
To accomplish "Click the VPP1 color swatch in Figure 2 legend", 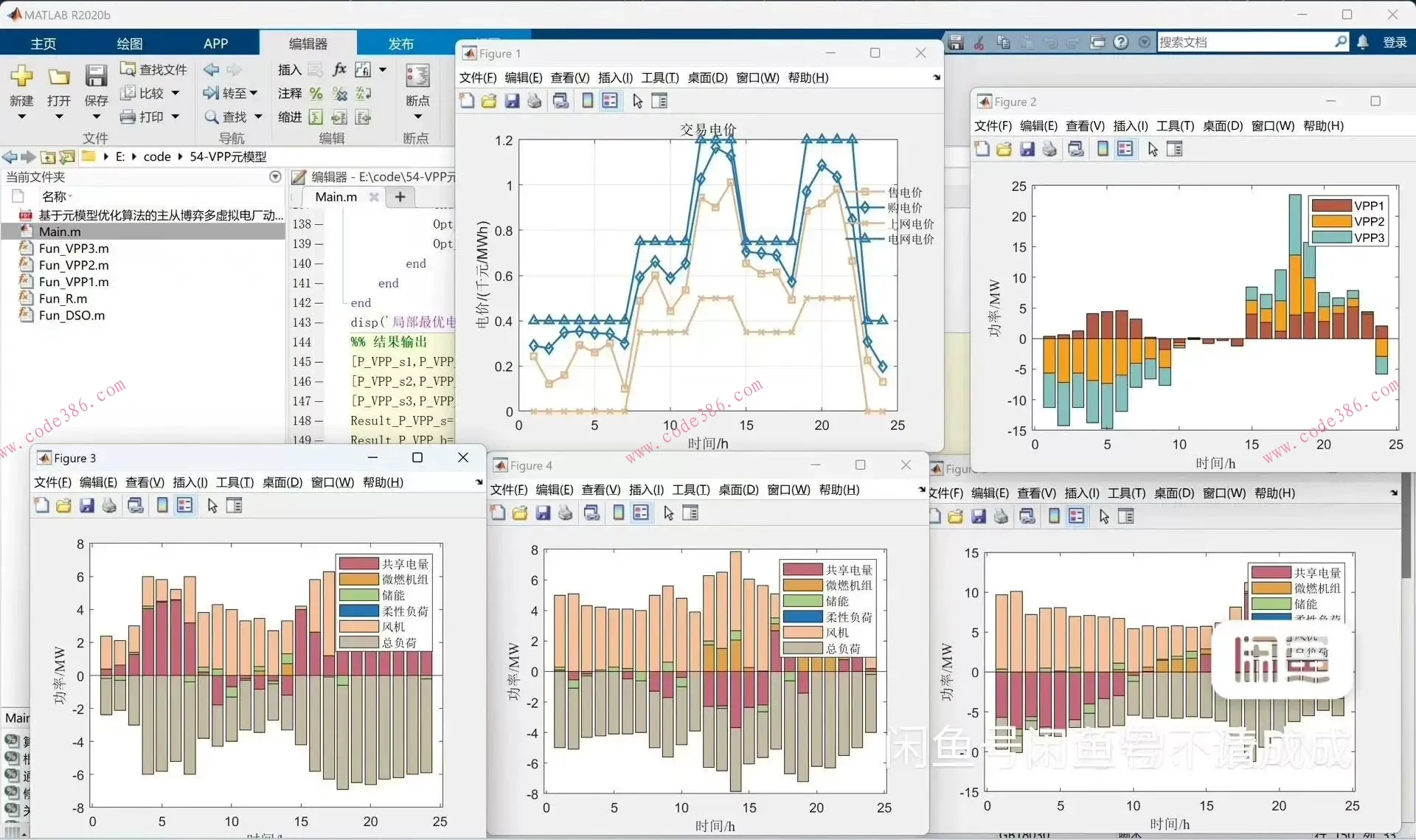I will pos(1330,206).
